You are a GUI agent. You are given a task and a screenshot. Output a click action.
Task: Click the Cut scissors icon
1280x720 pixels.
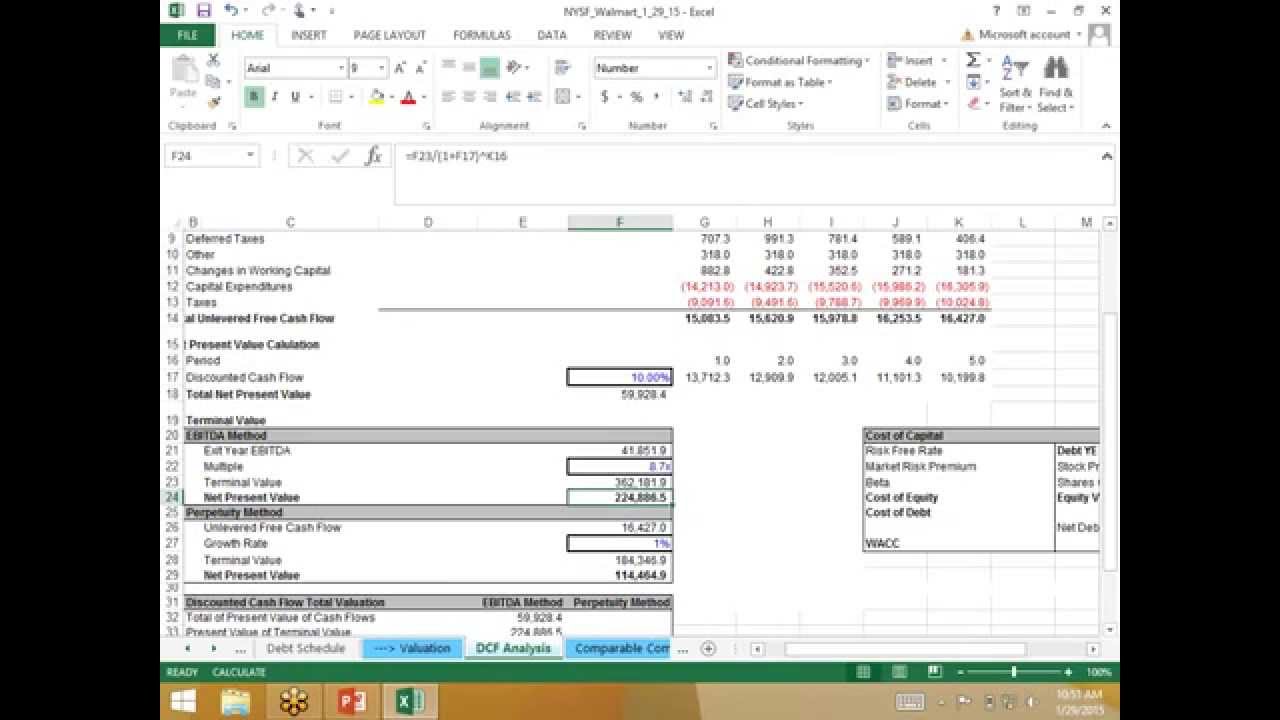tap(213, 60)
